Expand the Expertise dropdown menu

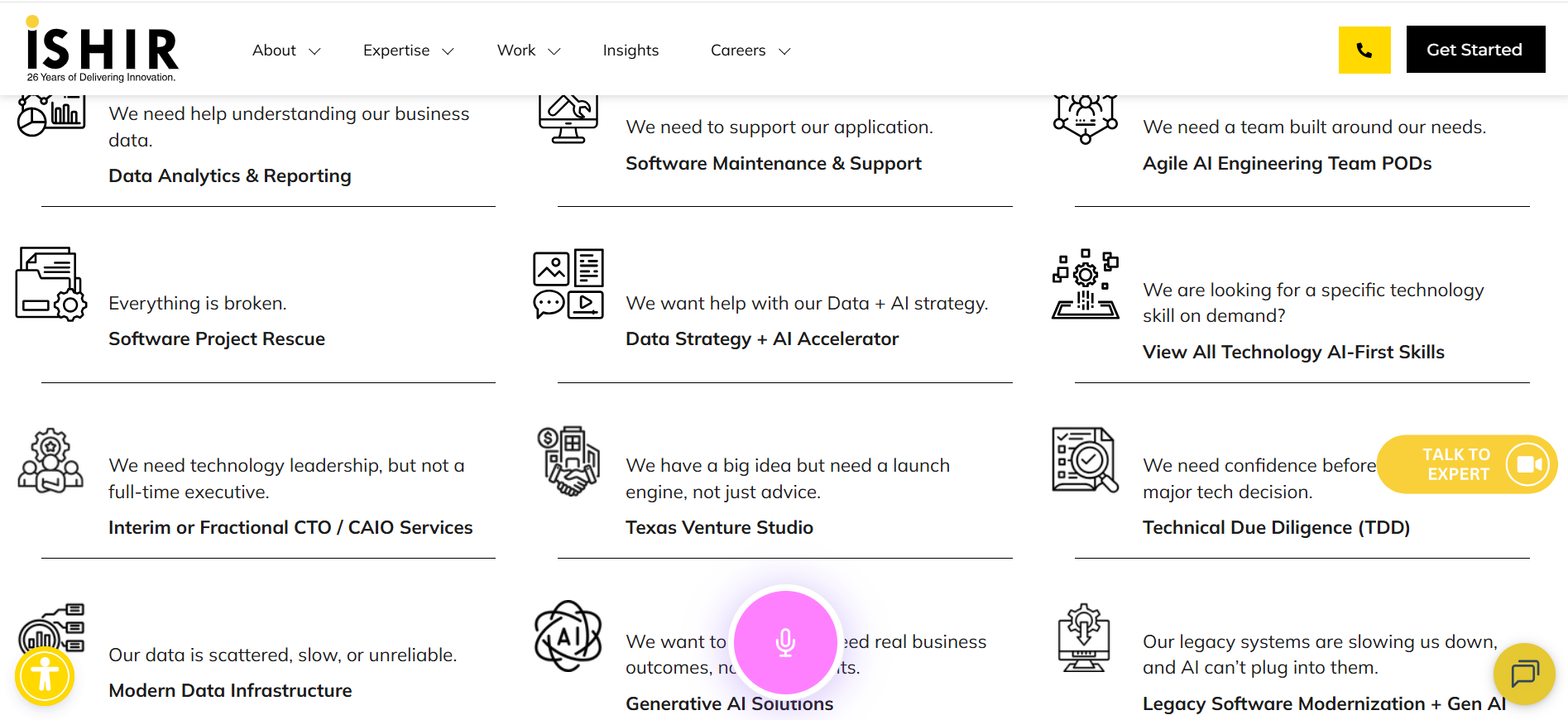pos(408,50)
